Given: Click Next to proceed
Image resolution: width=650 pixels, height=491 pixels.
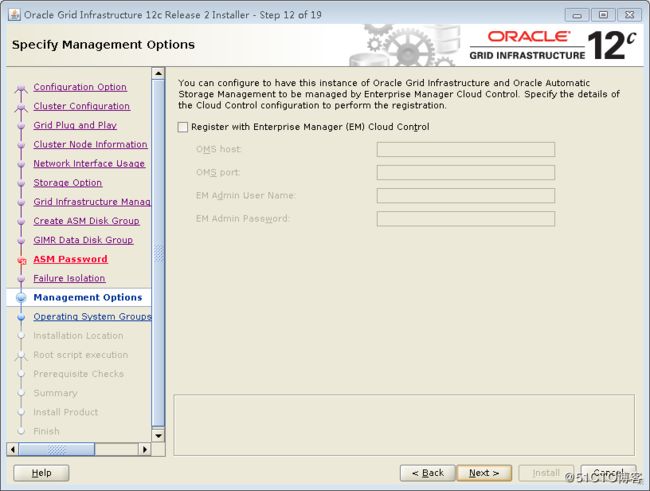Looking at the screenshot, I should click(x=484, y=473).
